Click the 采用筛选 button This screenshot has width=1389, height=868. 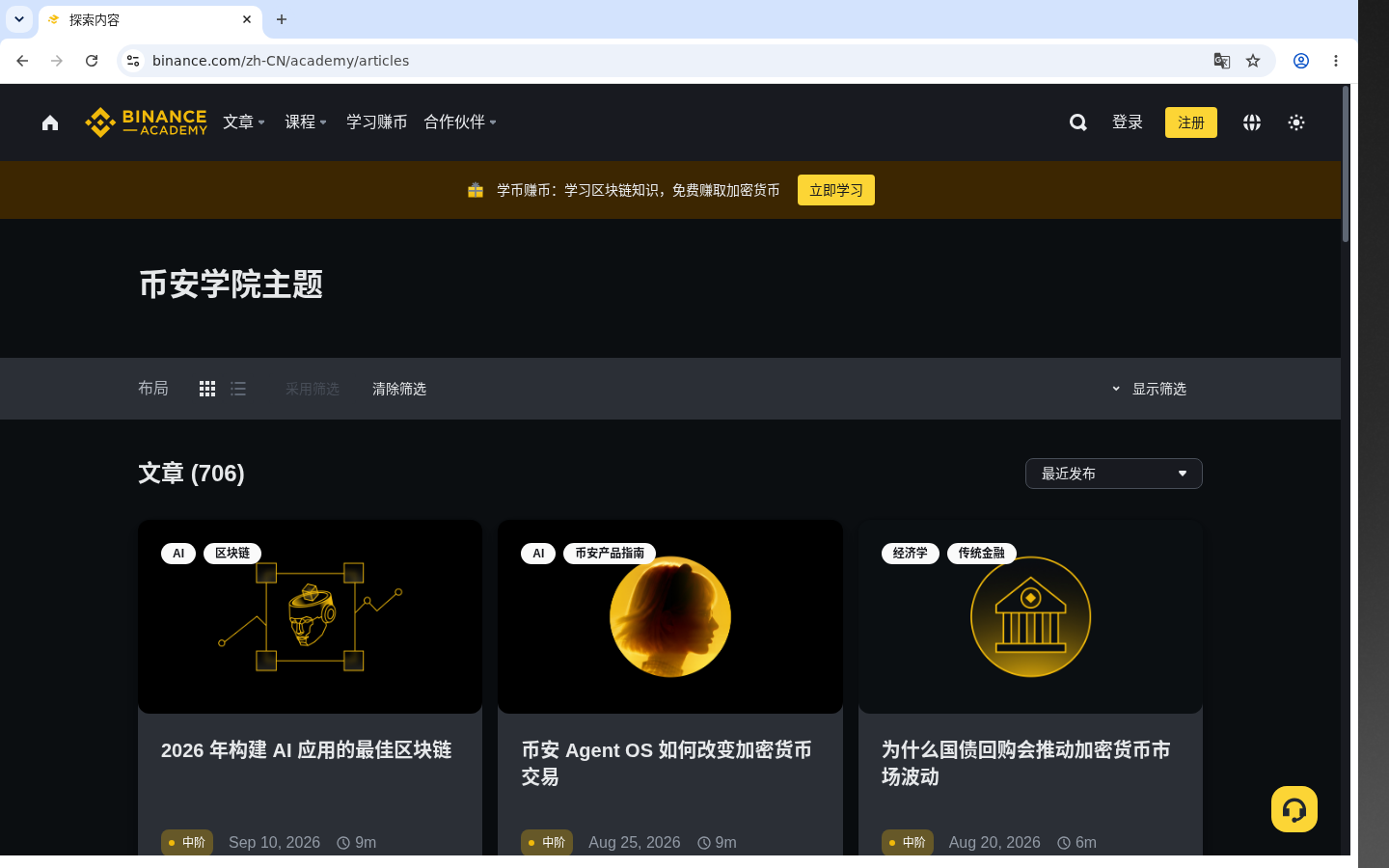[x=313, y=389]
